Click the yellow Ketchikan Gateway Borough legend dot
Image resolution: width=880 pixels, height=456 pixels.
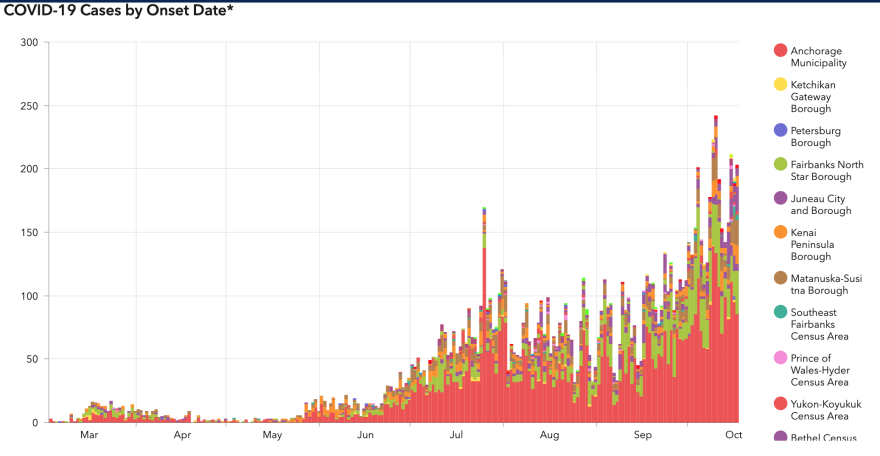780,85
